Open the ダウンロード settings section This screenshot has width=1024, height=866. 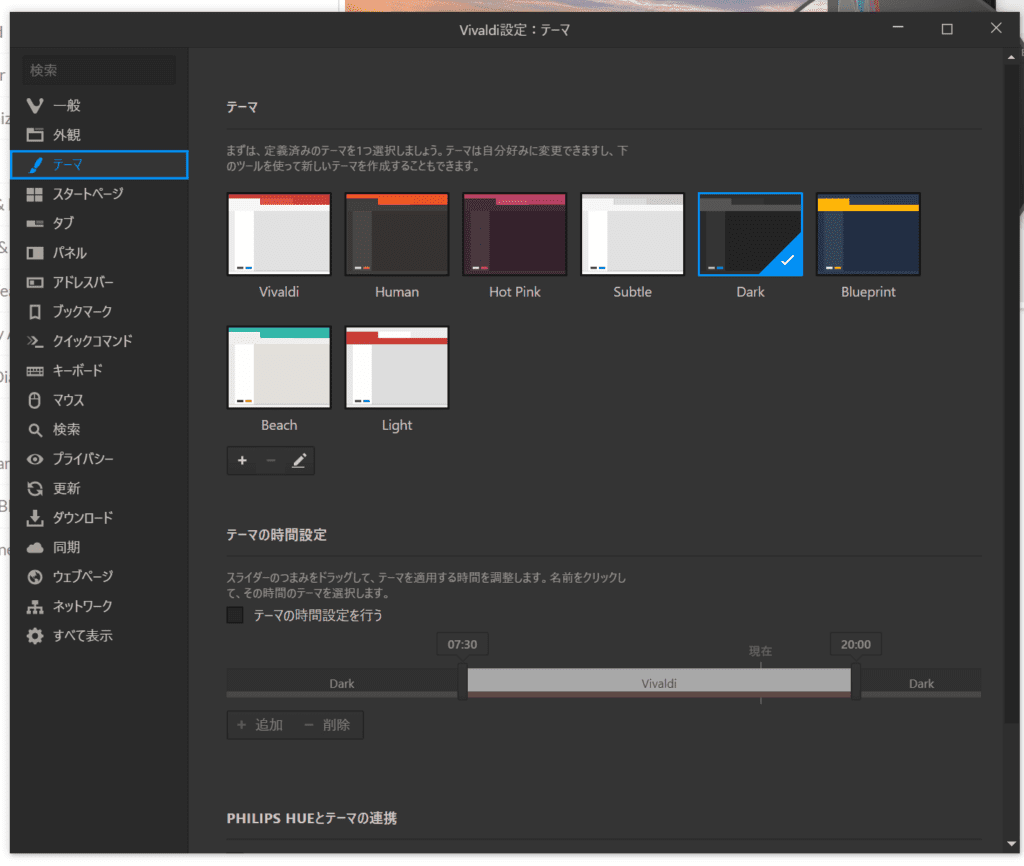tap(99, 518)
